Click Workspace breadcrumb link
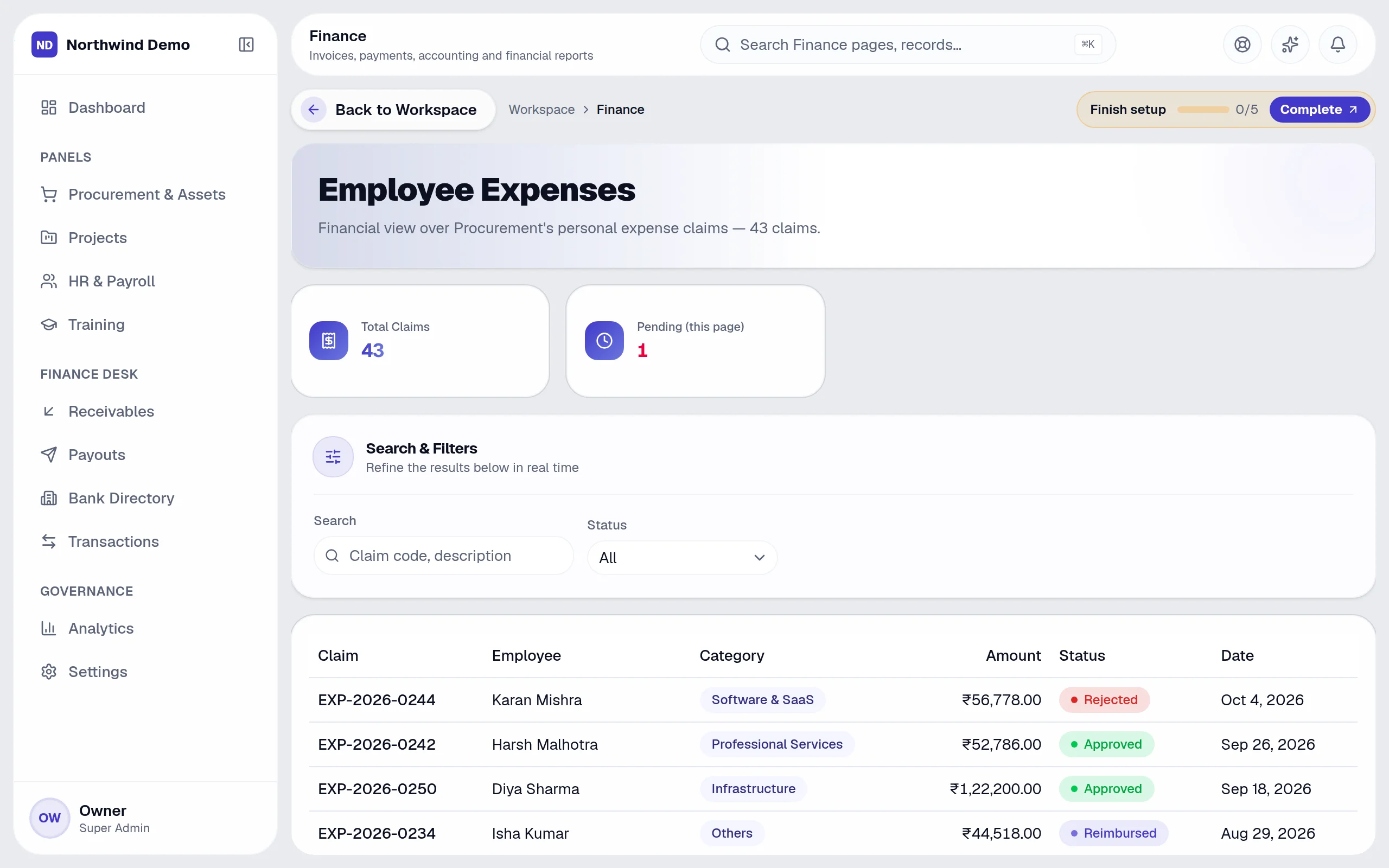Viewport: 1389px width, 868px height. [541, 110]
